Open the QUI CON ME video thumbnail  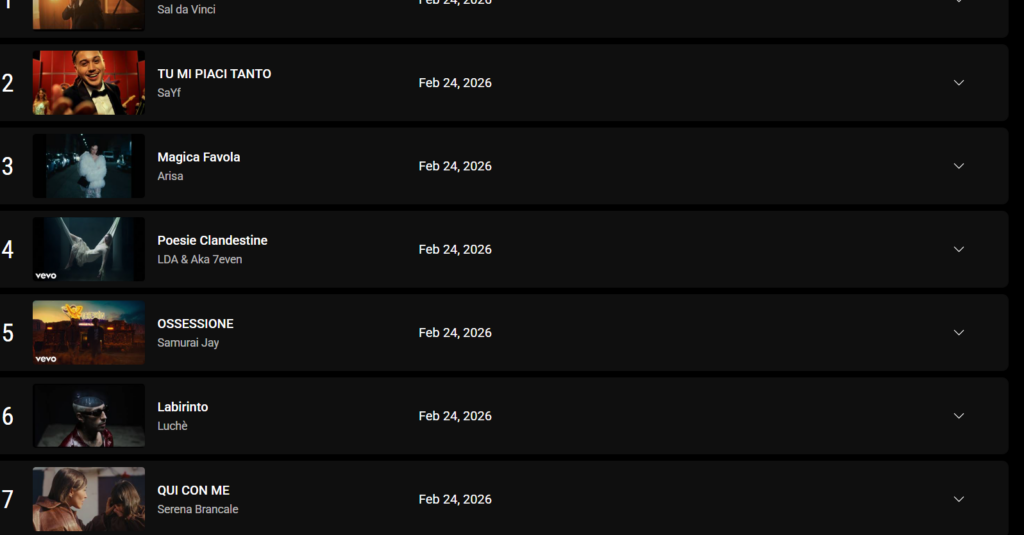89,499
